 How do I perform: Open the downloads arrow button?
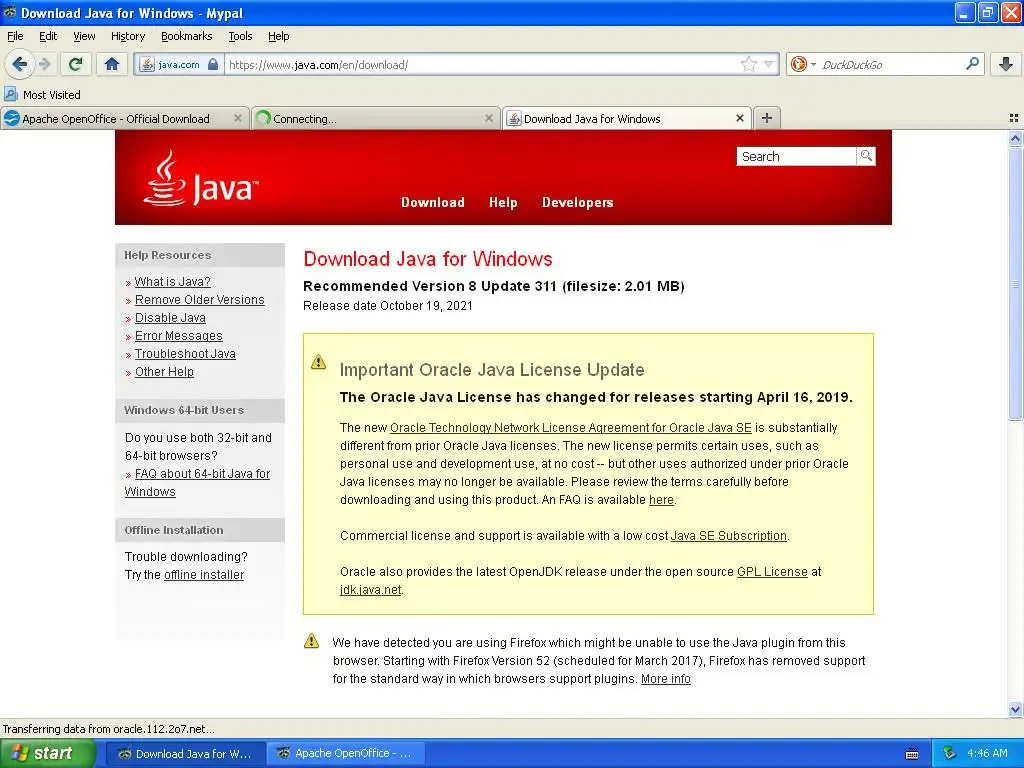(1006, 64)
